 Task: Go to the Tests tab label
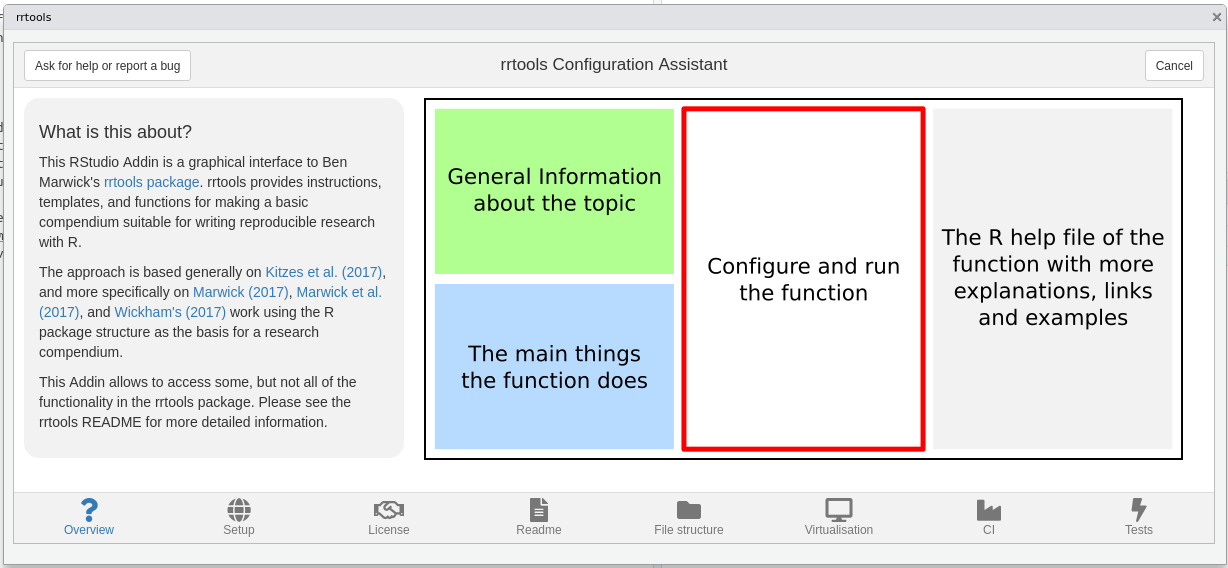tap(1139, 530)
